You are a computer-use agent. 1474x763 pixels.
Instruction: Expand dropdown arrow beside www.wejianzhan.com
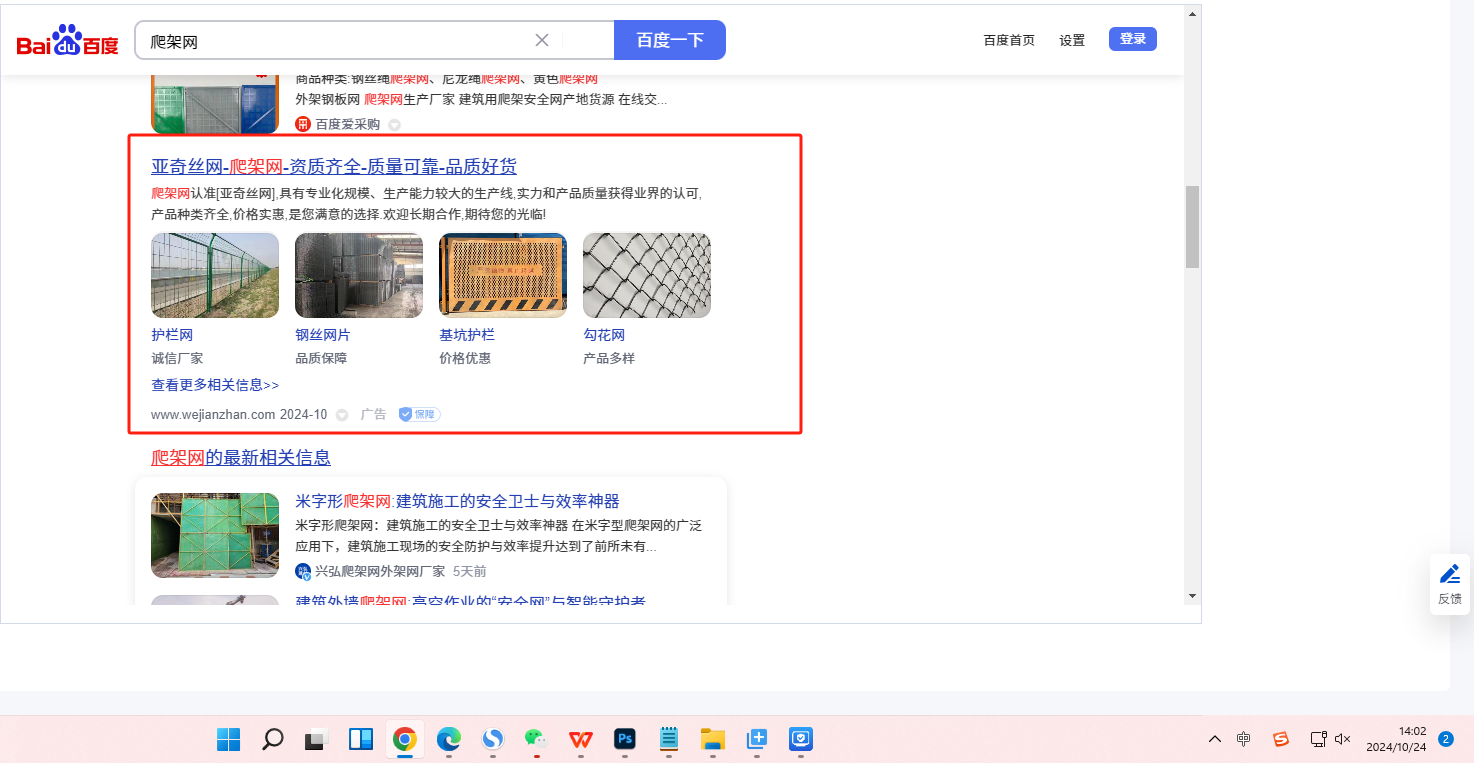point(342,415)
